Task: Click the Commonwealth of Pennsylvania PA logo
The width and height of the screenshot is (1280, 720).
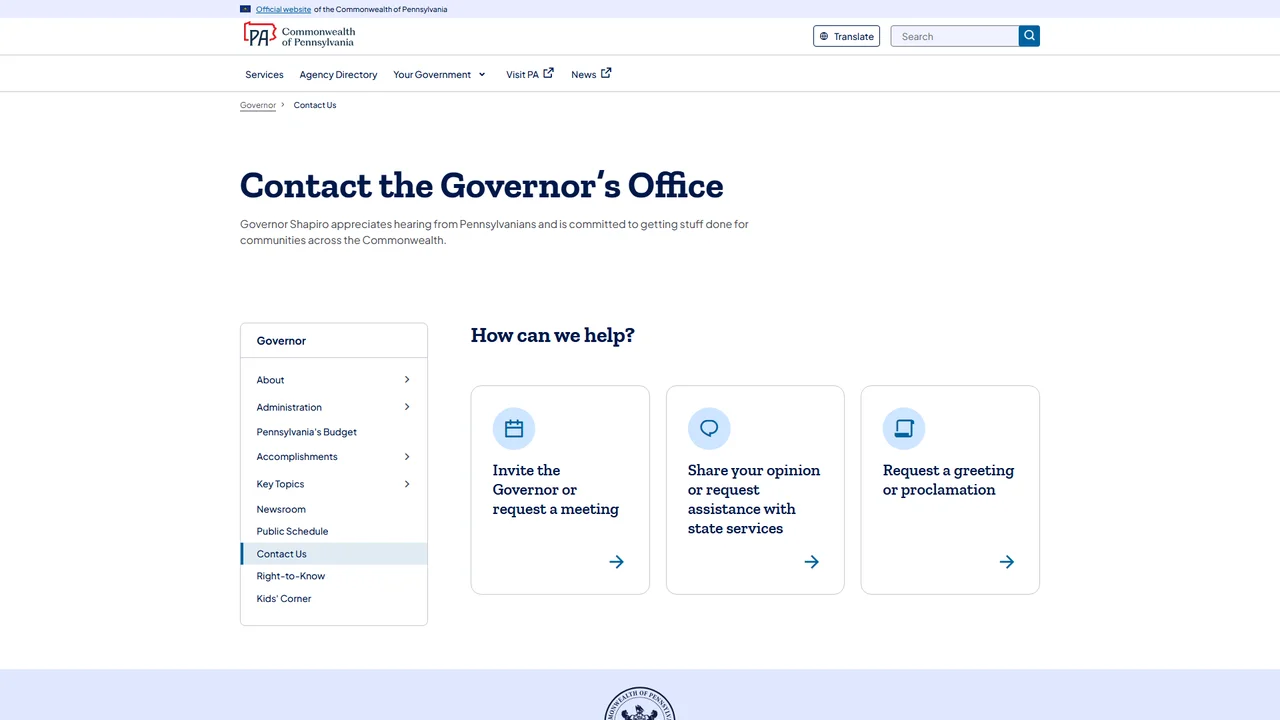Action: click(299, 35)
